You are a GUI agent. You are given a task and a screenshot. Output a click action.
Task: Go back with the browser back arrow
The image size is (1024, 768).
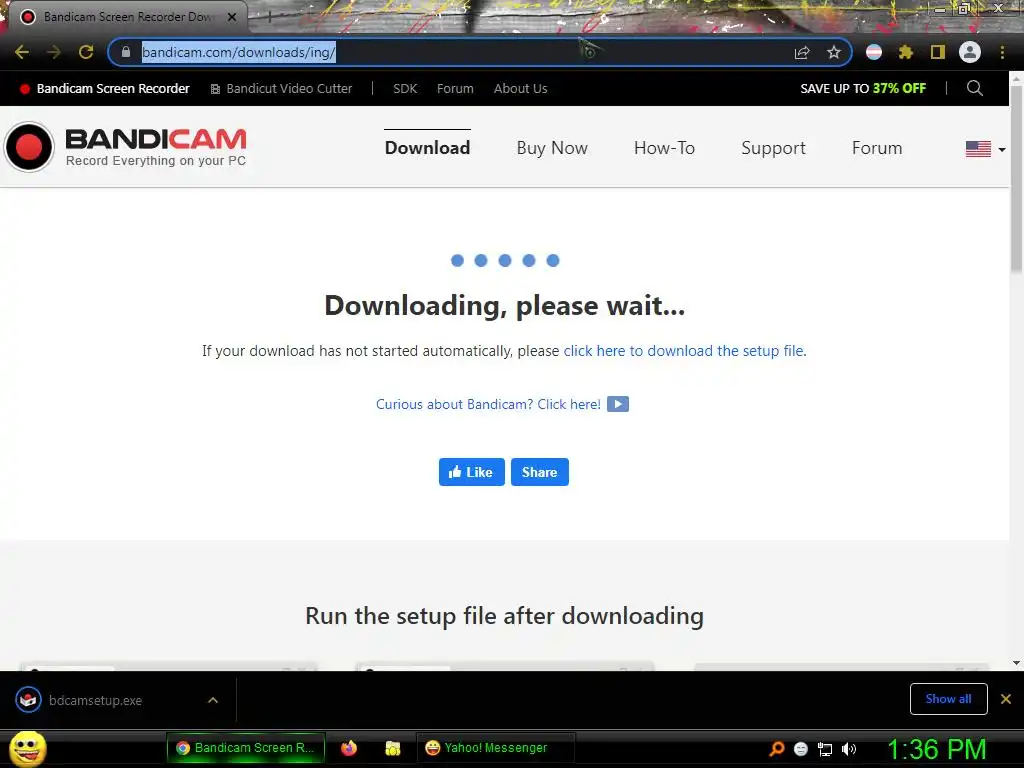(x=22, y=52)
